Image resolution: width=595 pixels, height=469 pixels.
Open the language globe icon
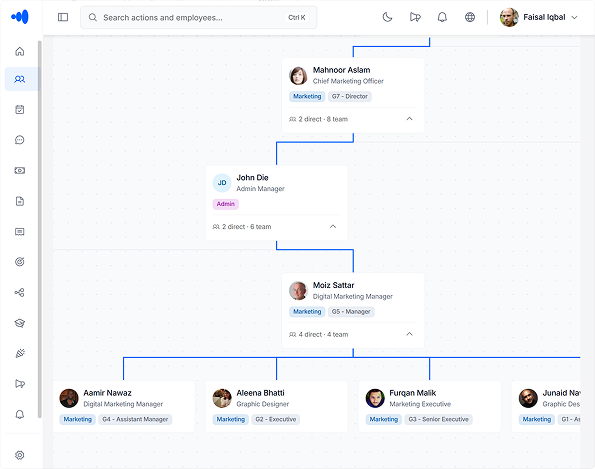[x=470, y=17]
